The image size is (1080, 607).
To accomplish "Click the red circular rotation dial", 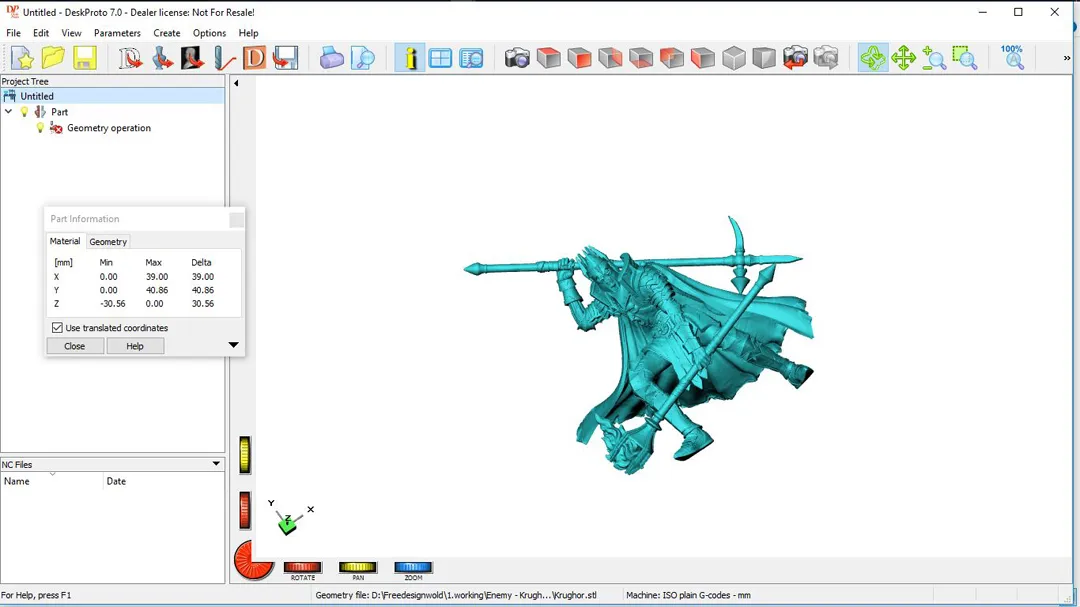I will [253, 559].
